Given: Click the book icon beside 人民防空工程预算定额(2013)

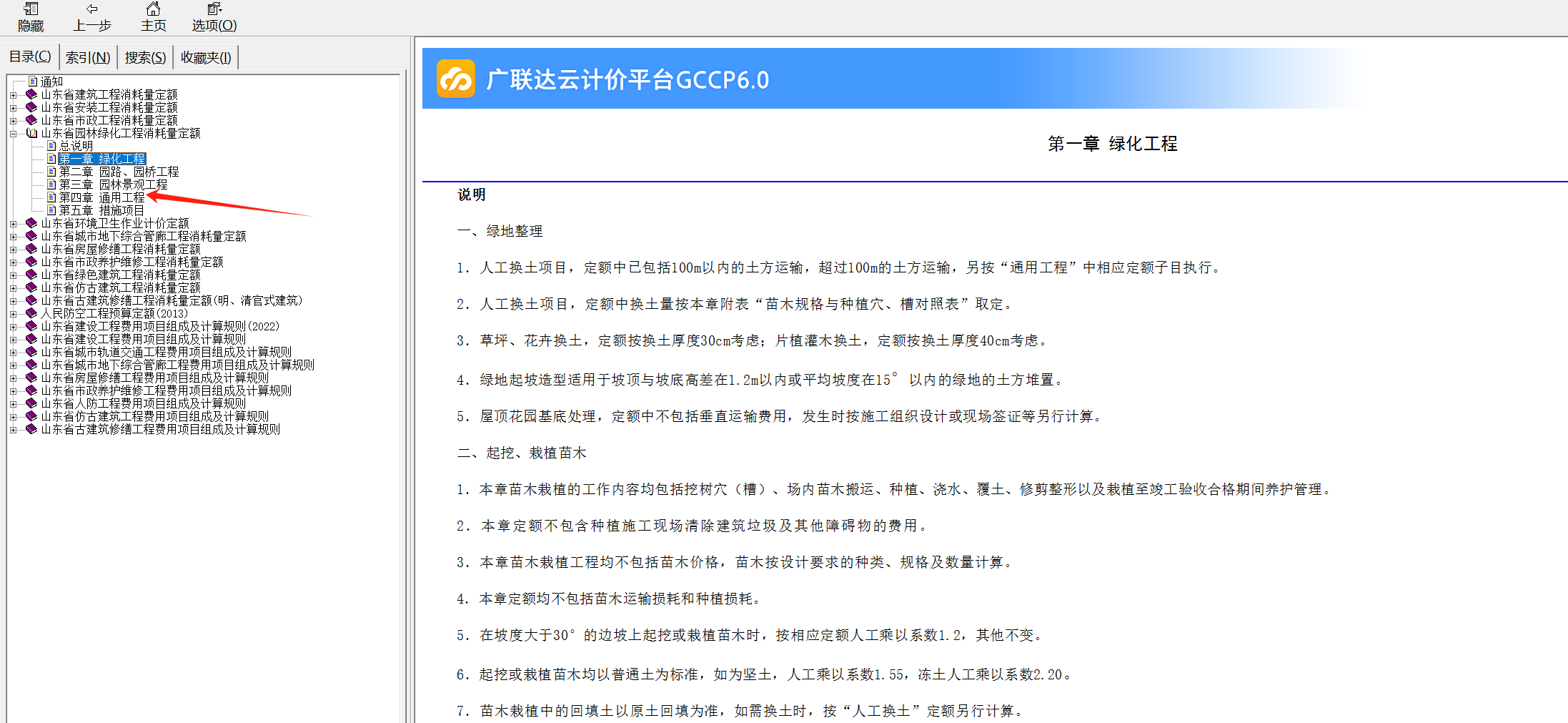Looking at the screenshot, I should (31, 313).
